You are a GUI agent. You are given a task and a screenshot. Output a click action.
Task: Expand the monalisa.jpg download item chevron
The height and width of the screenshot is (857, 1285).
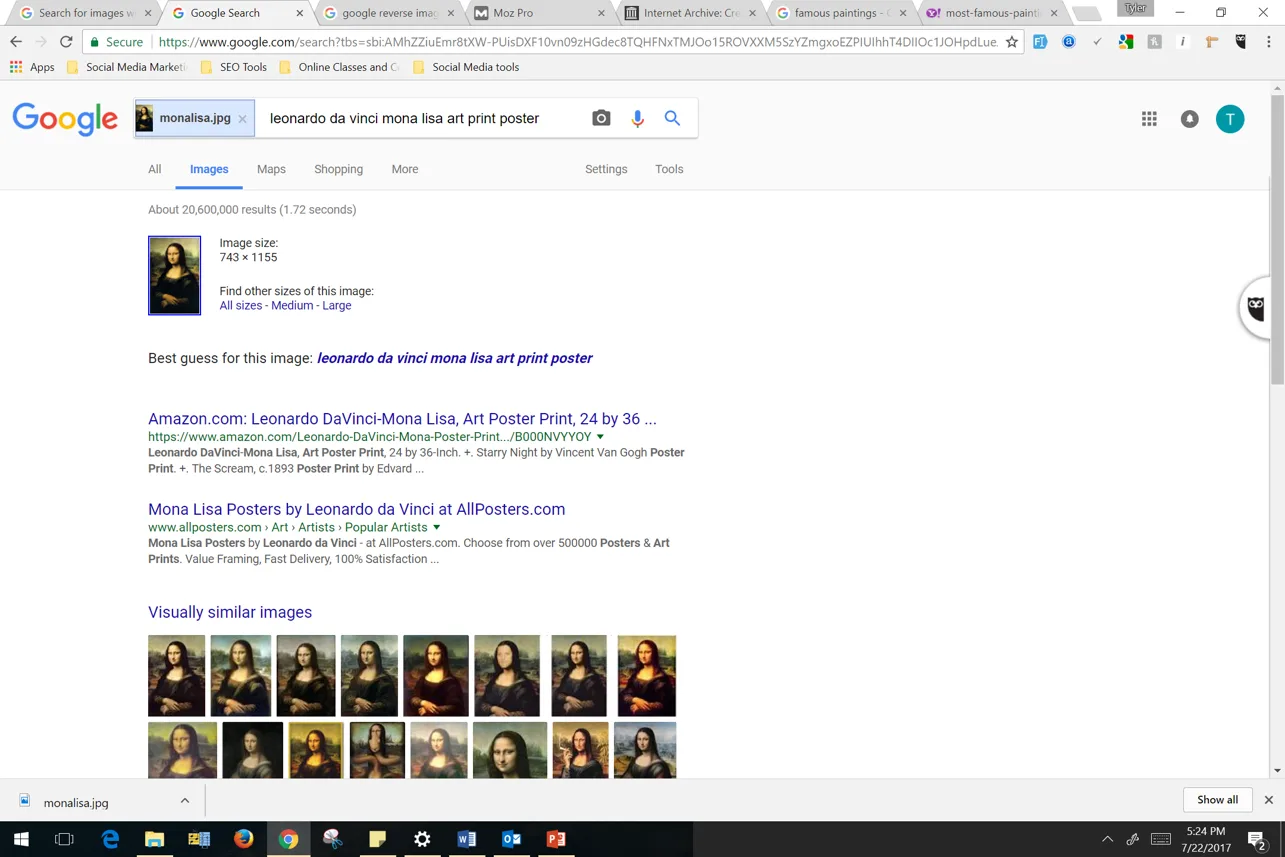point(184,800)
